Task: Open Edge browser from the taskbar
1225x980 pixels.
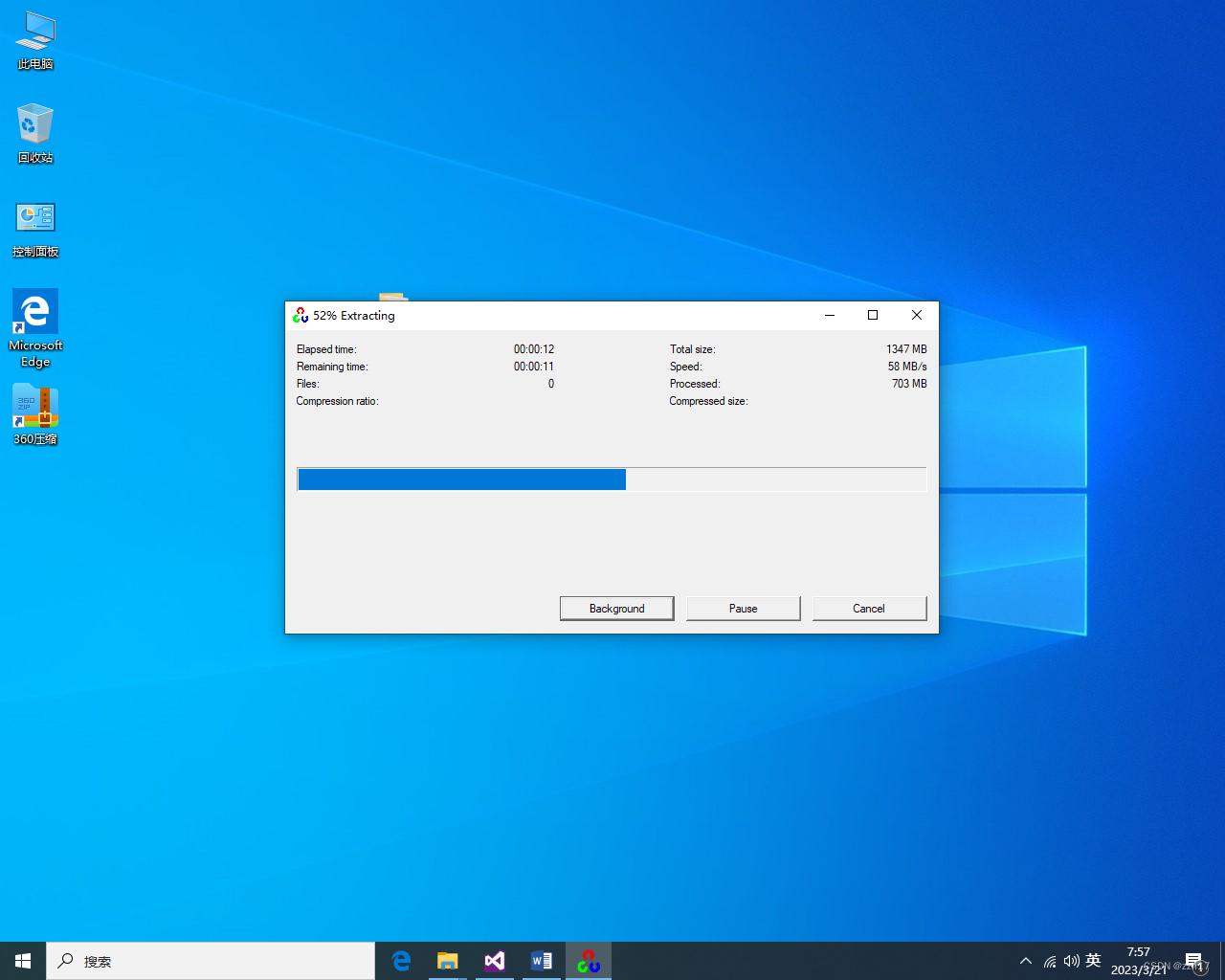Action: 401,960
